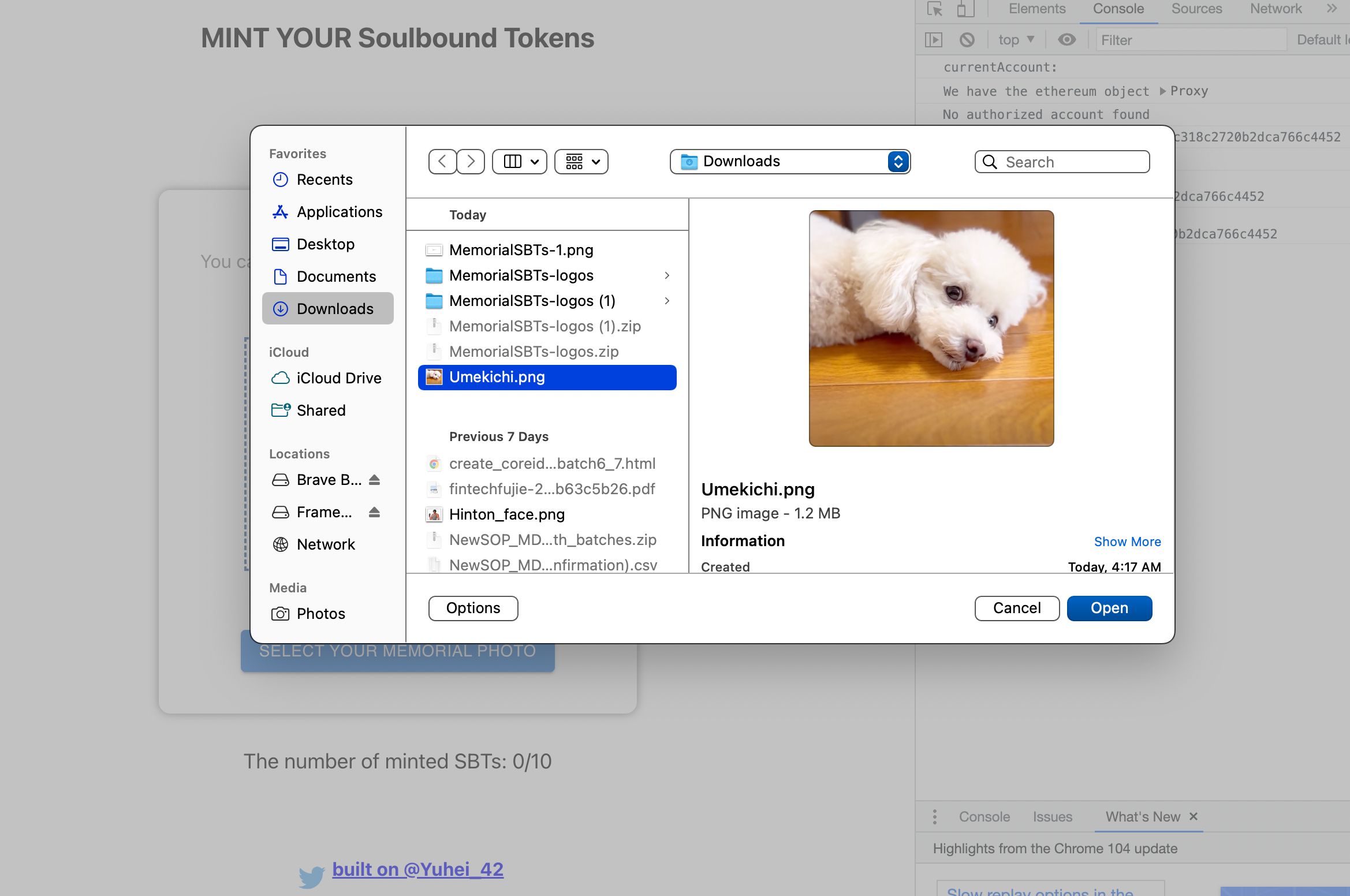Click the iCloud Drive icon
Screen dimensions: 1350x896
281,378
